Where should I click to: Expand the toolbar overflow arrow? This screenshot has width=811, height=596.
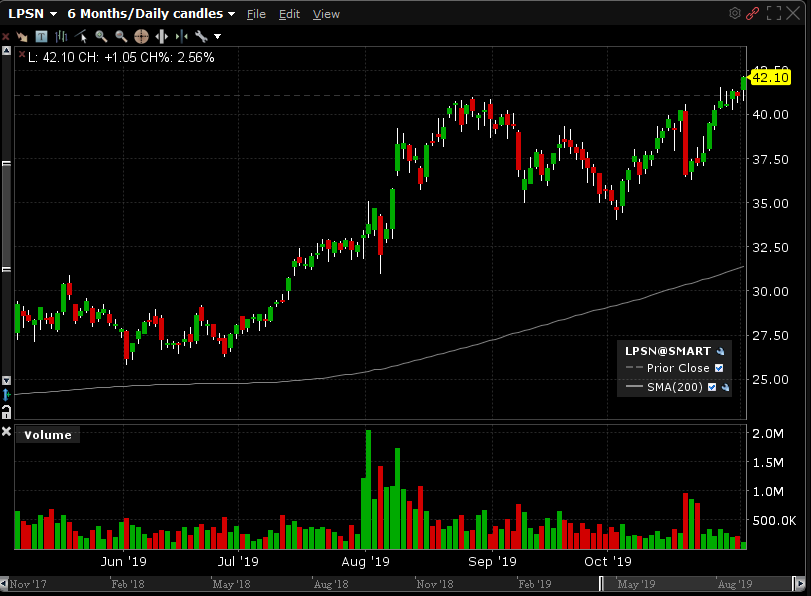217,36
